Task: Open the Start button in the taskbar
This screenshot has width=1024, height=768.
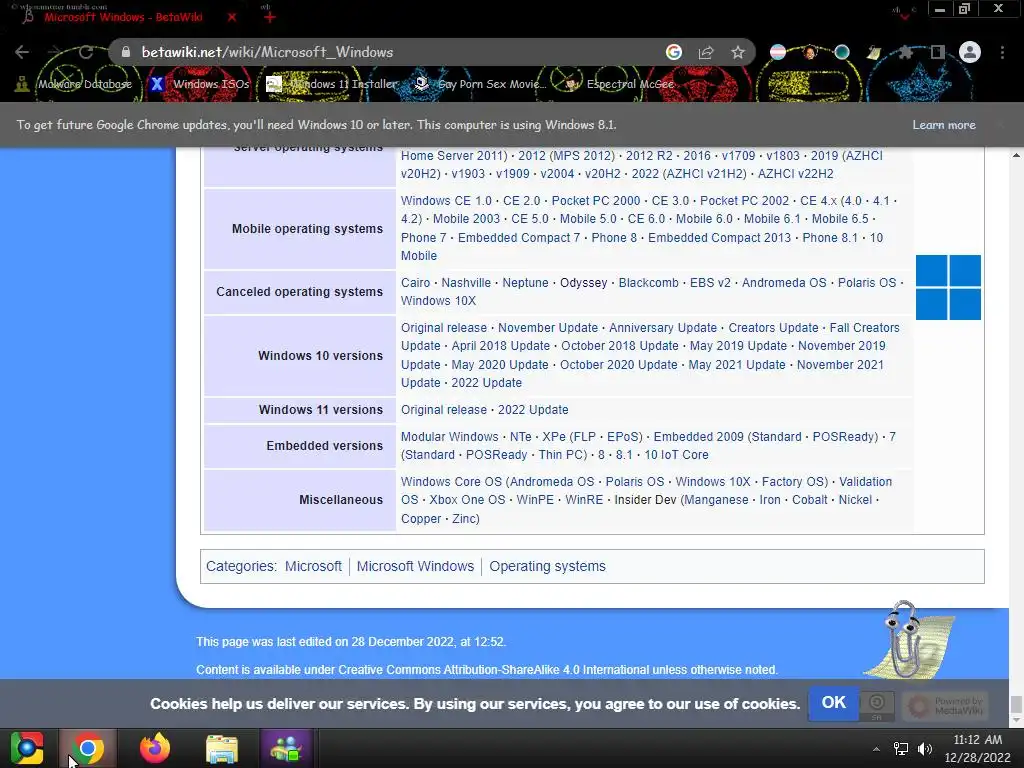Action: click(27, 748)
